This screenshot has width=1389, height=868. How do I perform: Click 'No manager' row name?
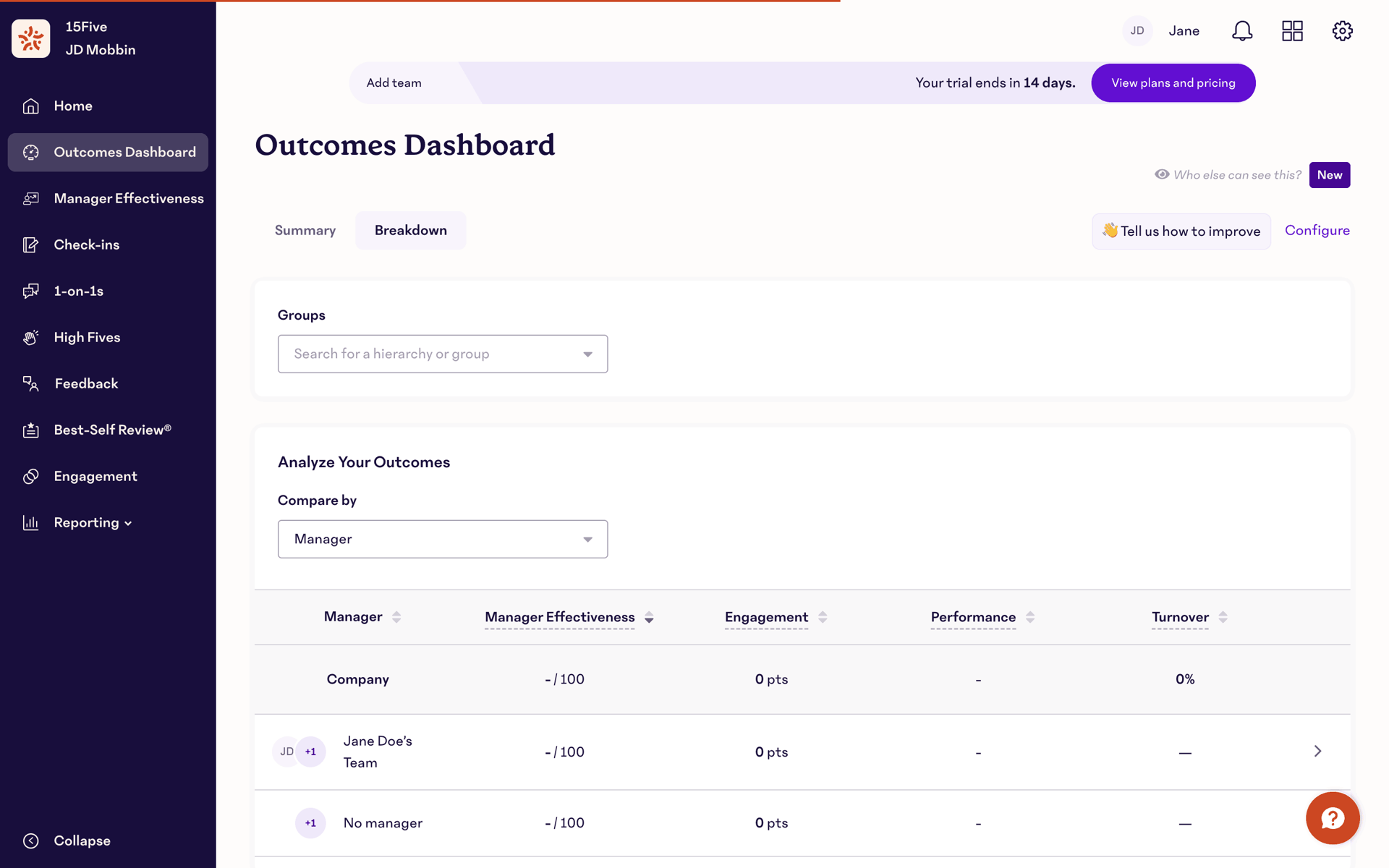tap(383, 823)
